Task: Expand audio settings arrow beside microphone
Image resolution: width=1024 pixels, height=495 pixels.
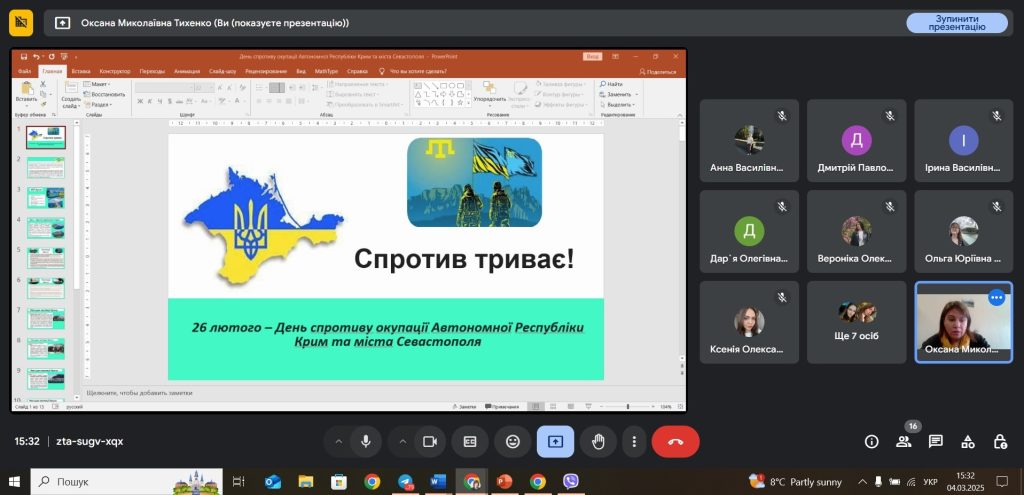Action: (338, 441)
